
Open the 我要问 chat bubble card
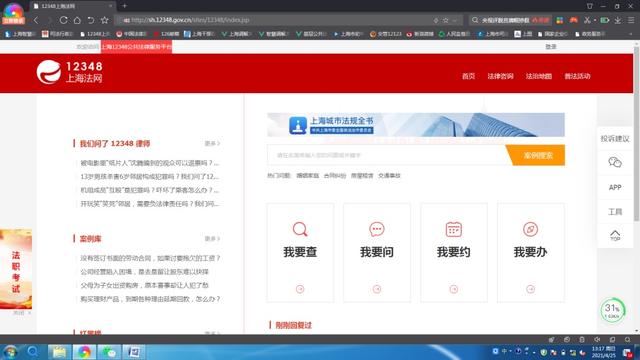[377, 253]
